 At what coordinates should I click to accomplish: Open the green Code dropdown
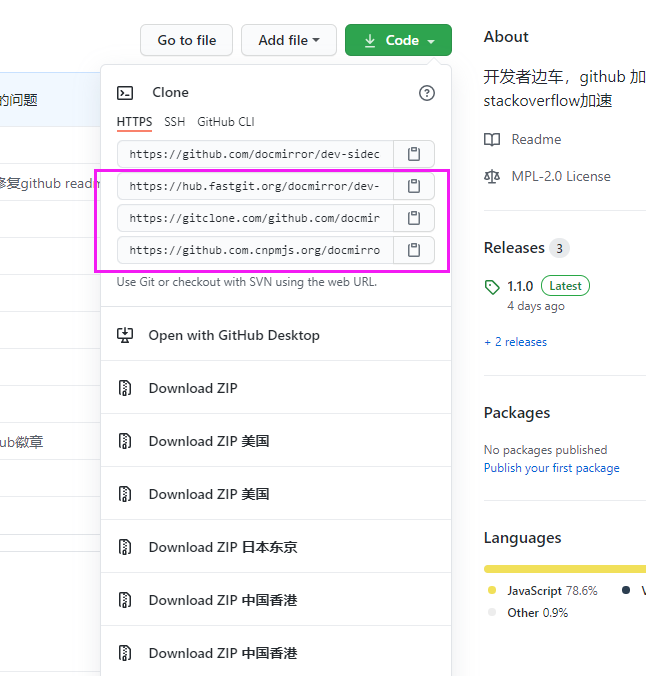(398, 40)
